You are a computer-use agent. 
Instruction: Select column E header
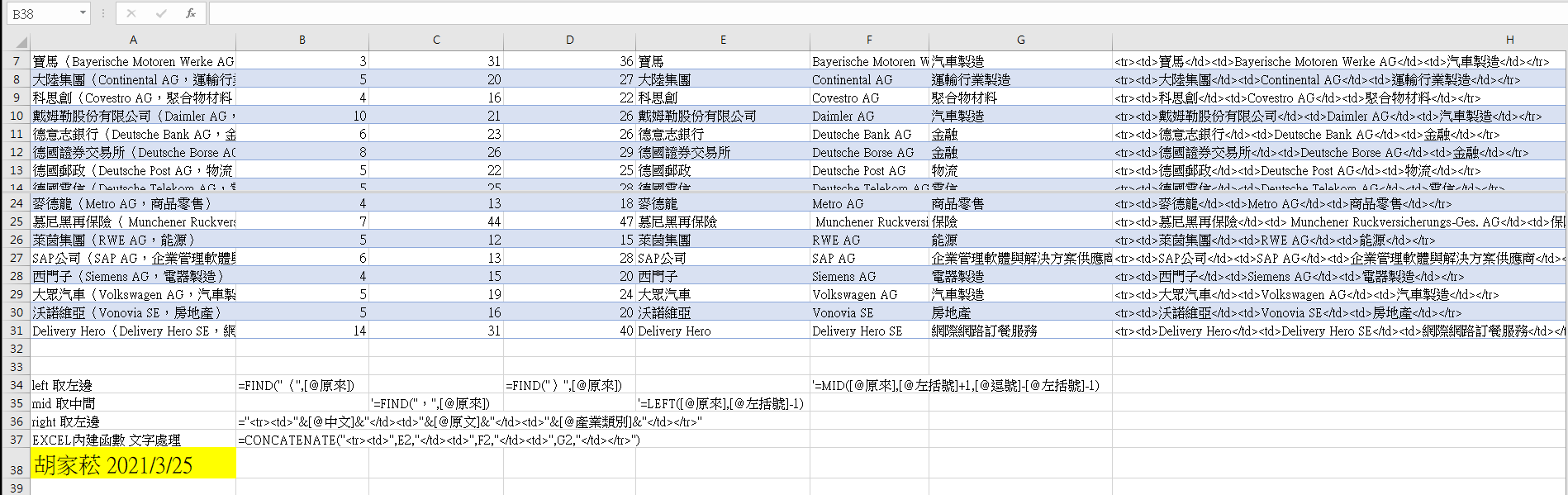pos(723,40)
